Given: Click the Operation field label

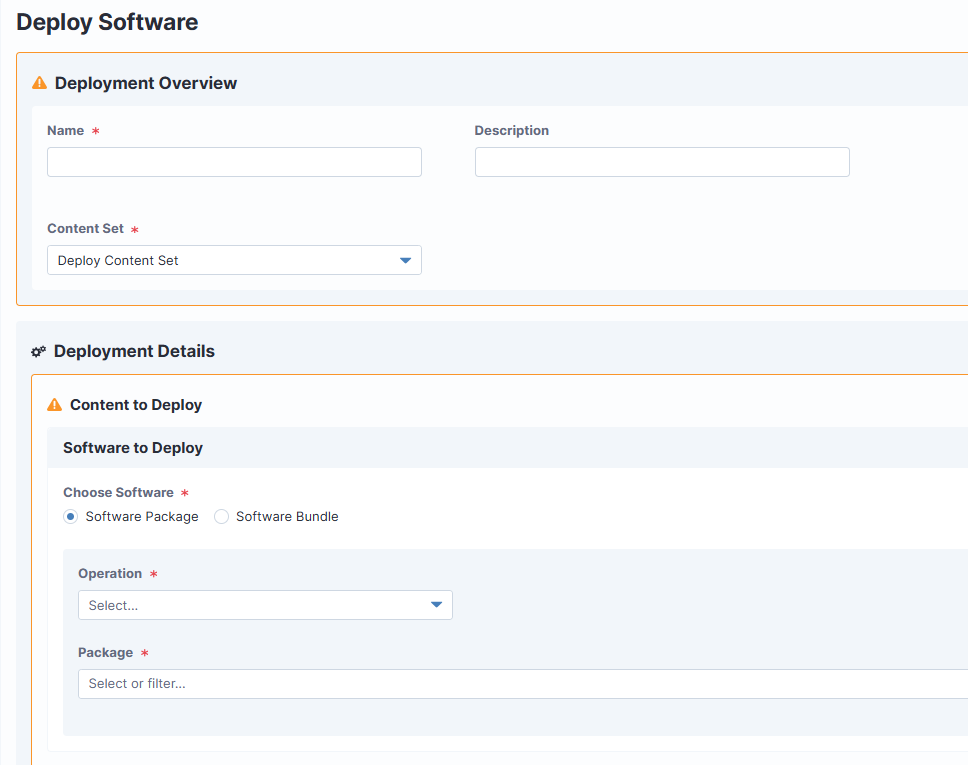Looking at the screenshot, I should tap(110, 574).
